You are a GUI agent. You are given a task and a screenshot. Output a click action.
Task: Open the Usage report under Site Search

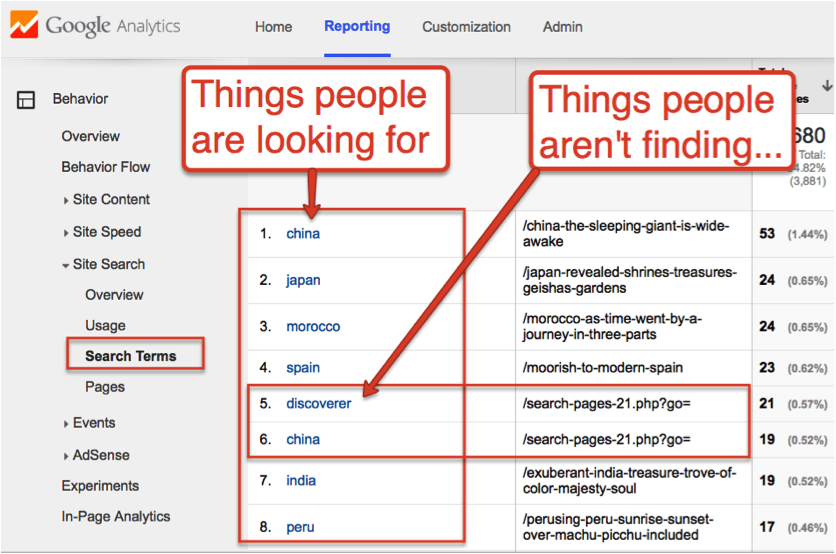click(x=106, y=326)
